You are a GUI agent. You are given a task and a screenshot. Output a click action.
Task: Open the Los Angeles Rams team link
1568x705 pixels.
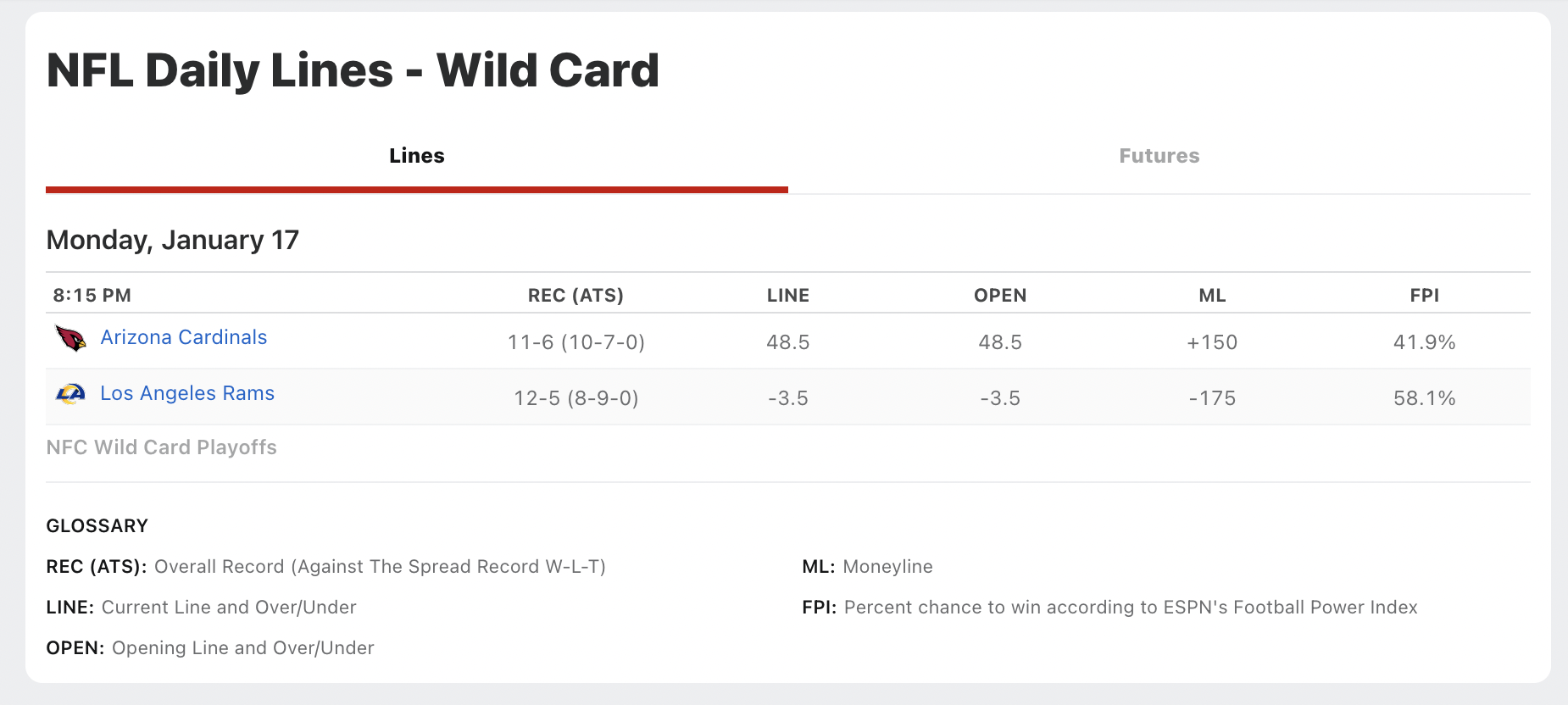coord(187,393)
